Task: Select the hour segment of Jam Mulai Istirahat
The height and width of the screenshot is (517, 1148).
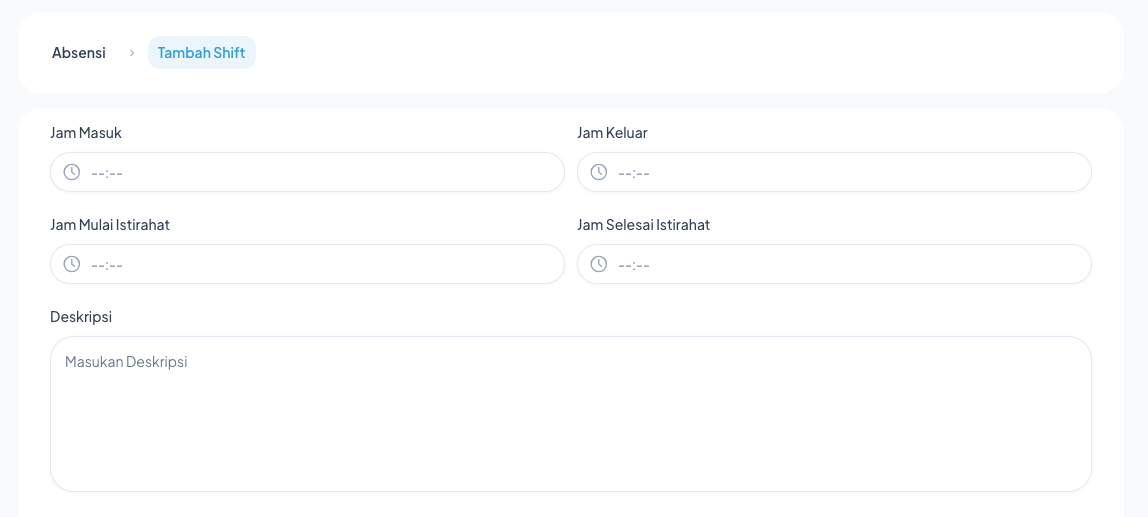Action: tap(97, 265)
